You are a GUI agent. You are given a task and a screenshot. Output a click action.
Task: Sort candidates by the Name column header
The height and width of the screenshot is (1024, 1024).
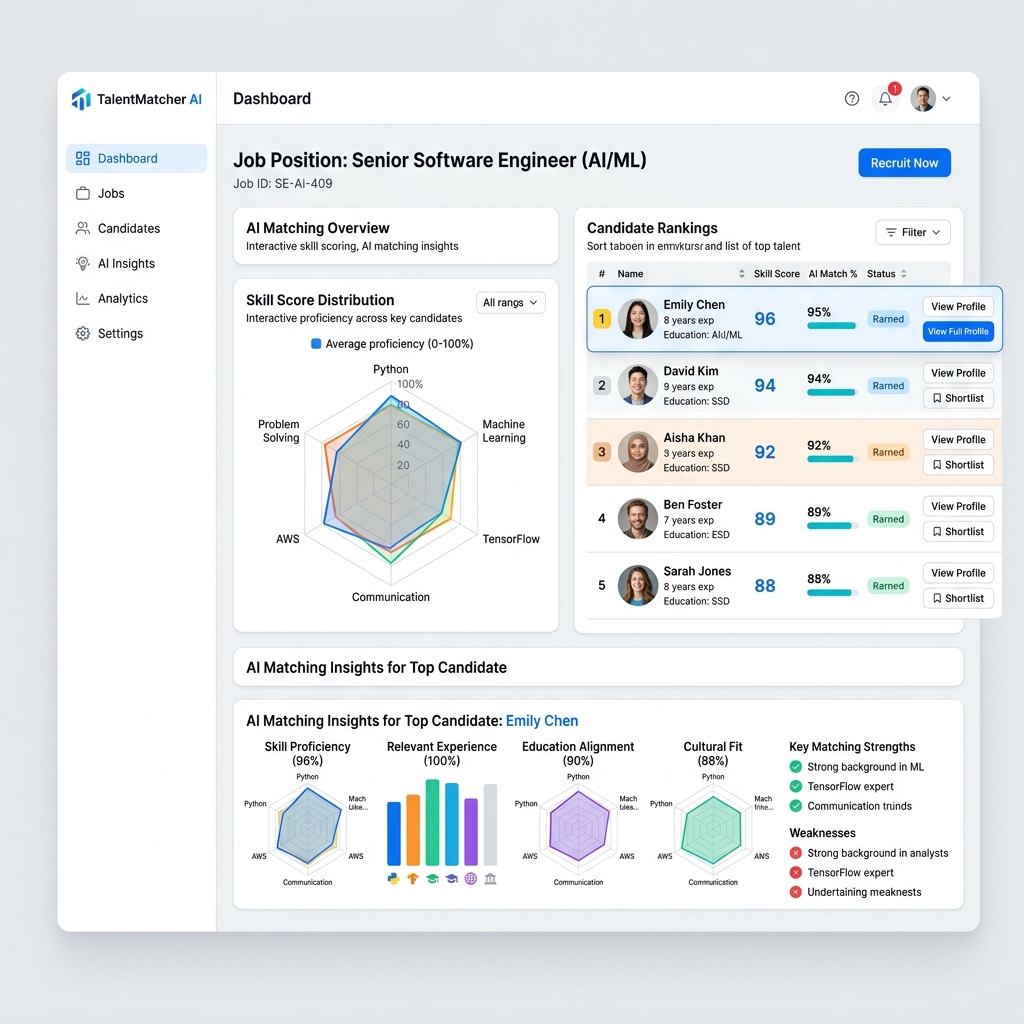coord(630,274)
